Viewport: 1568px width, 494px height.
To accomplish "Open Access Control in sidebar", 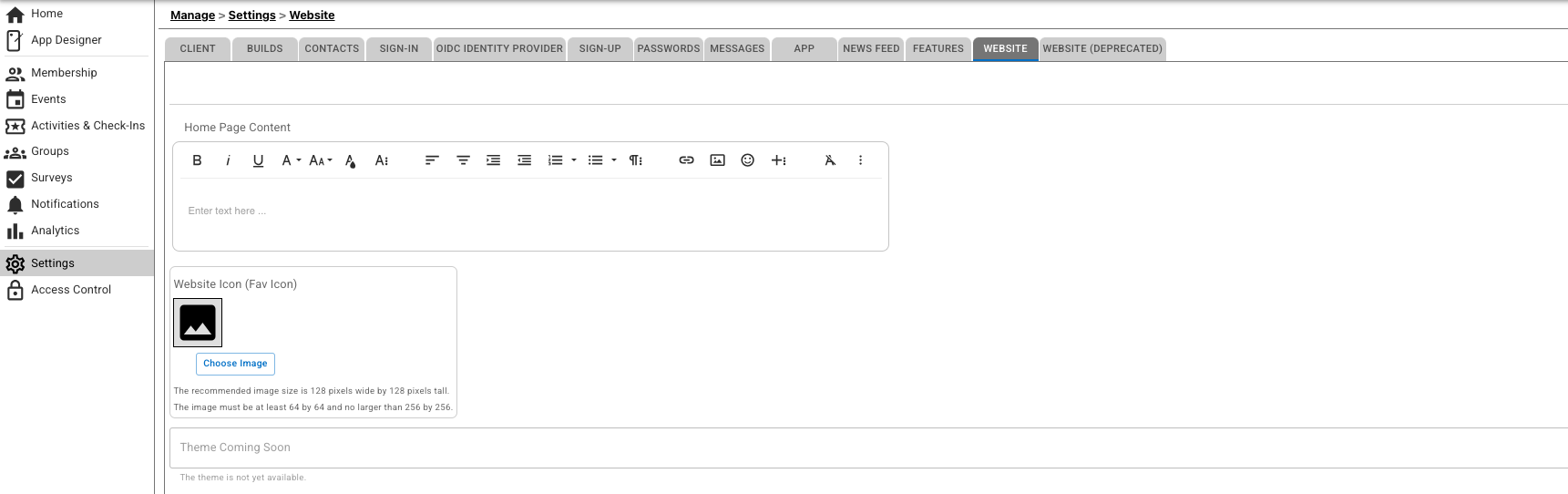I will click(x=77, y=290).
